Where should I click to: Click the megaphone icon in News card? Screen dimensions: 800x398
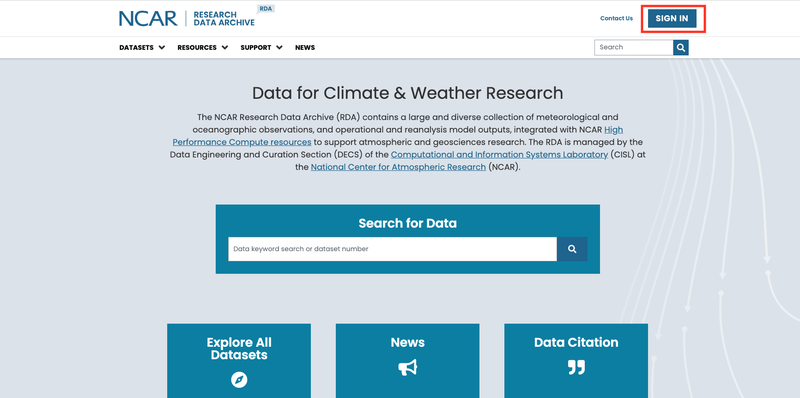pos(408,367)
